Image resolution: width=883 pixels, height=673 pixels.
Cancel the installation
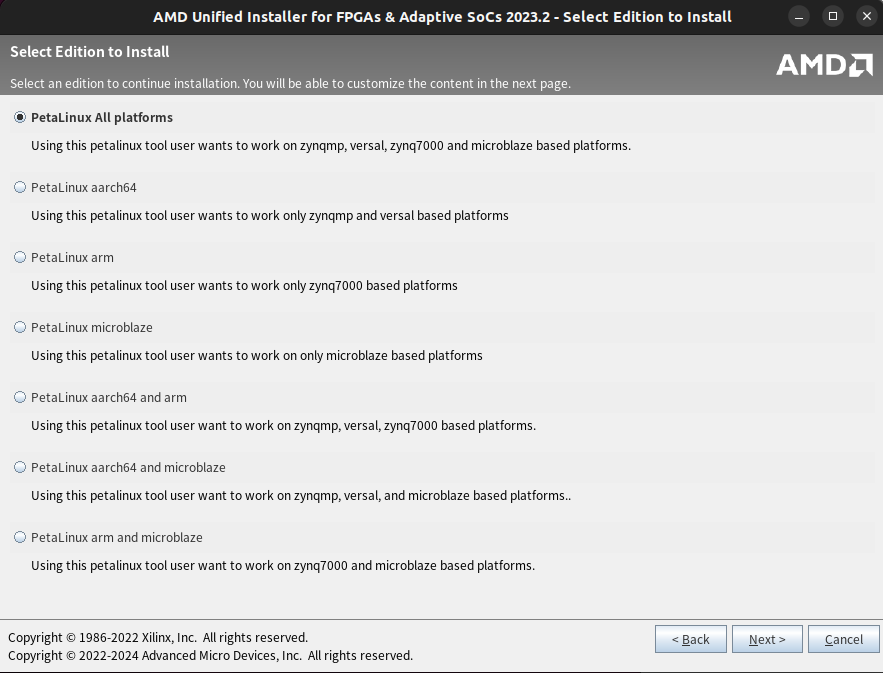point(844,639)
